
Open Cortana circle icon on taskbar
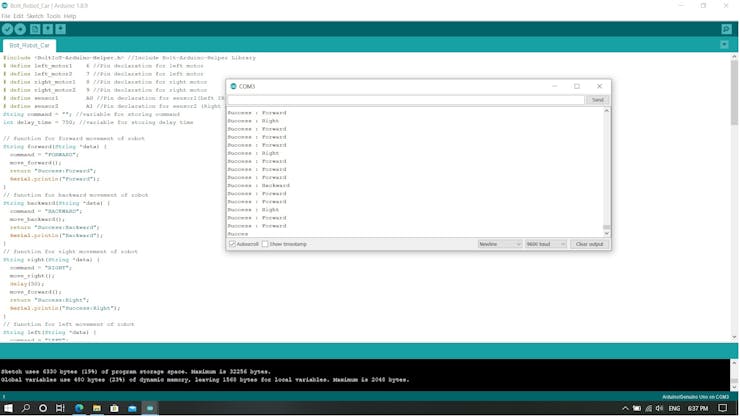coord(43,408)
